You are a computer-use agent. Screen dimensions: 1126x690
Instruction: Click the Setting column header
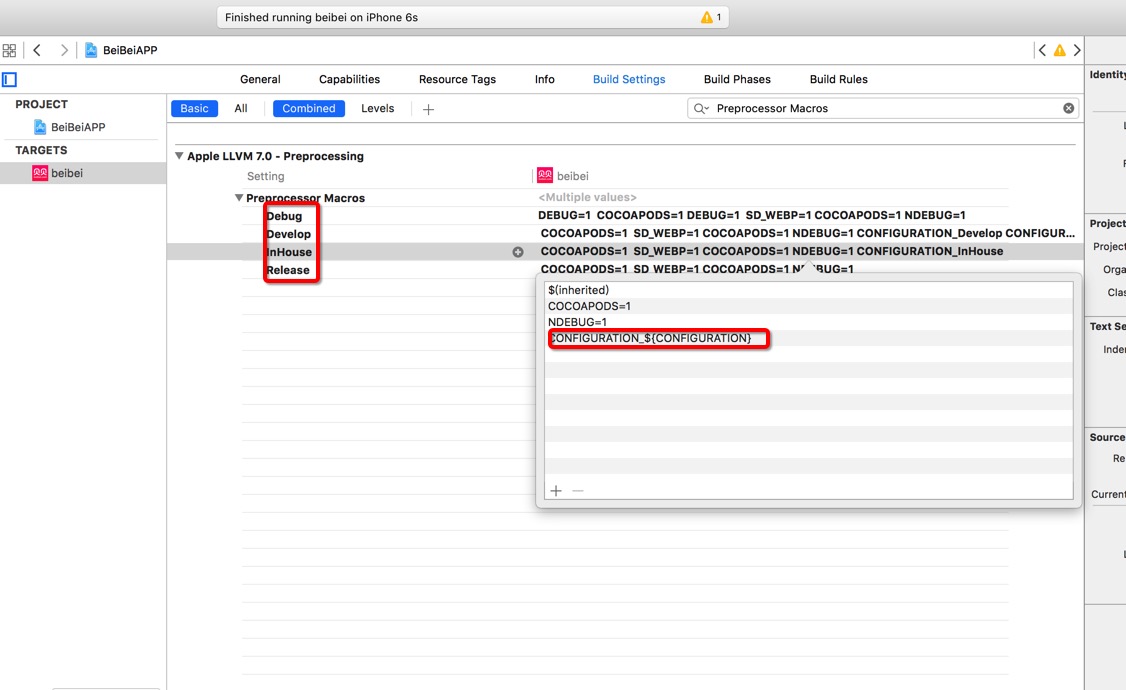point(266,176)
